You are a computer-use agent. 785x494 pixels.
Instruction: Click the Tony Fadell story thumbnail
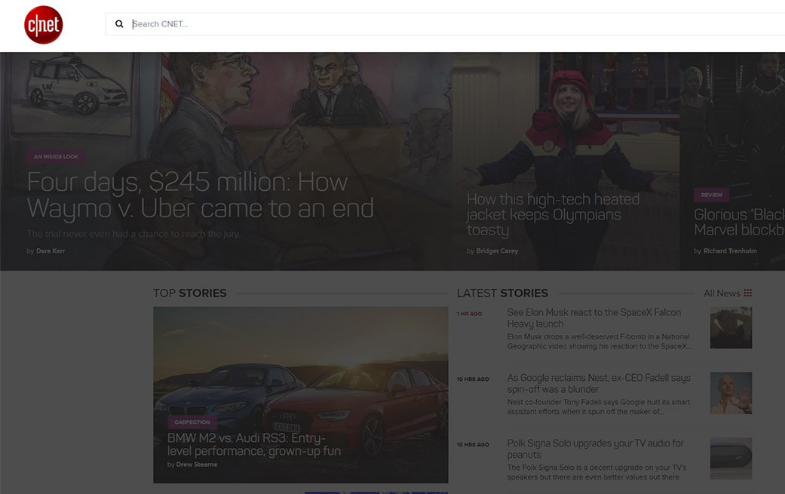pos(731,393)
